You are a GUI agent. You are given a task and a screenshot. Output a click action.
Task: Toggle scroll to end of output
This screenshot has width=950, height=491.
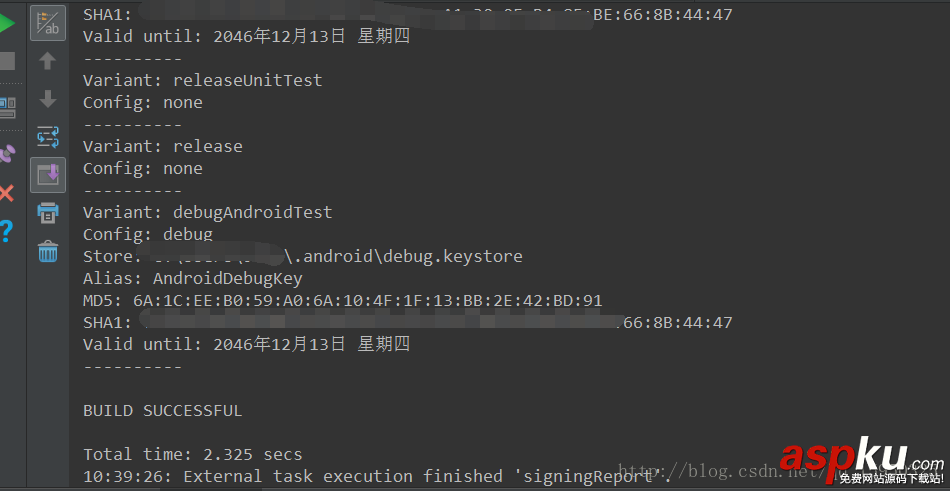point(48,175)
